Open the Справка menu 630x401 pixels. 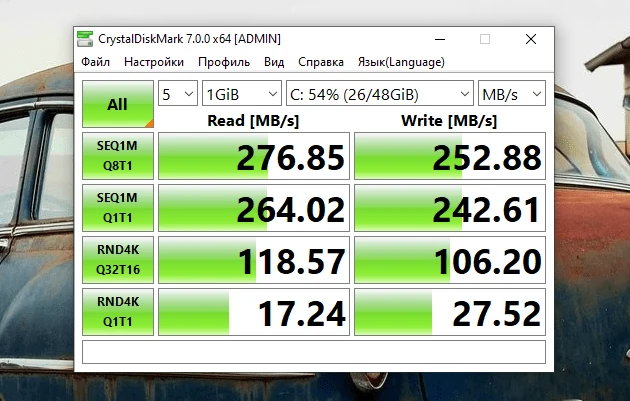(x=321, y=62)
